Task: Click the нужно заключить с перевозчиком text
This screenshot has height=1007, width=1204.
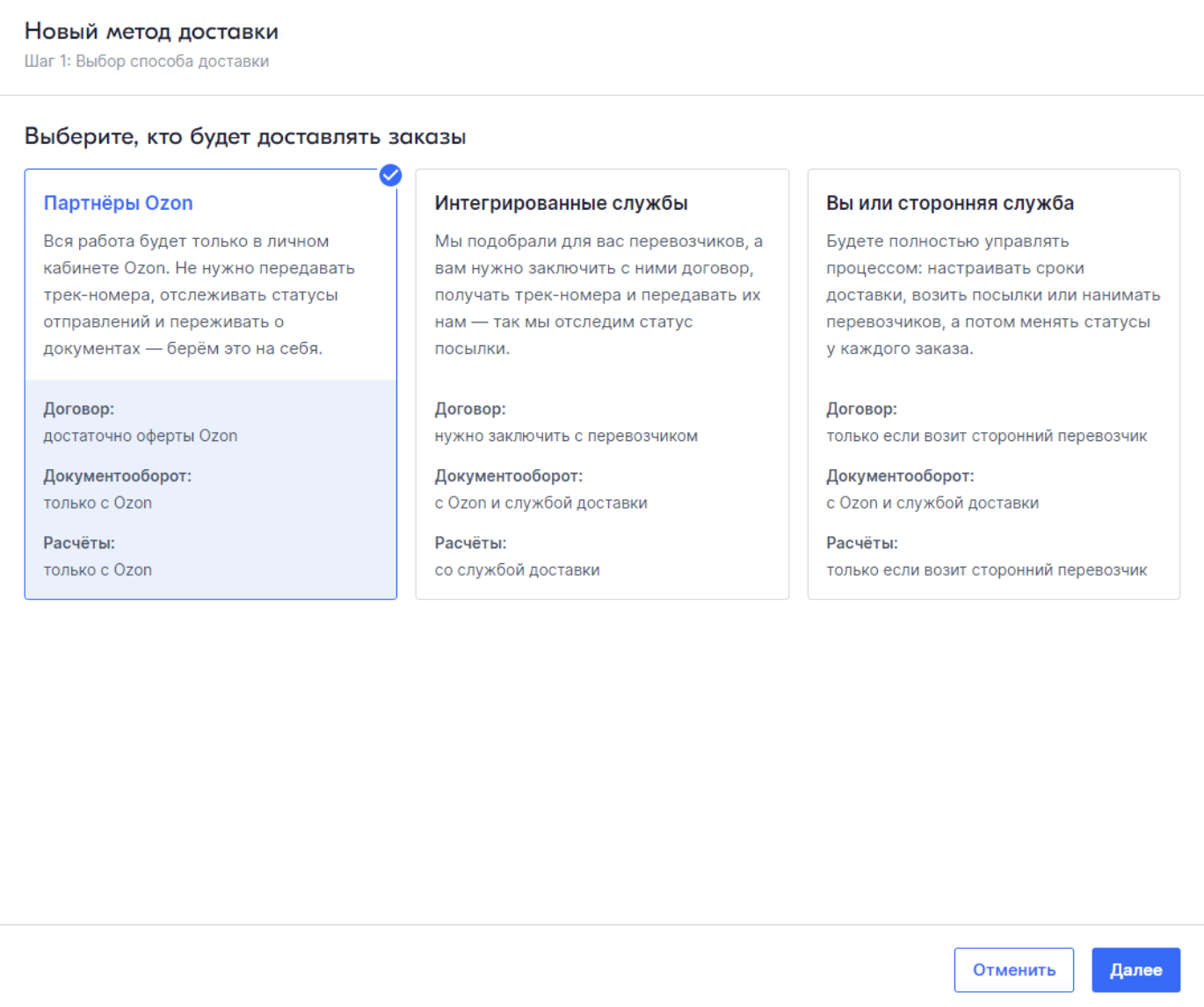Action: tap(566, 436)
